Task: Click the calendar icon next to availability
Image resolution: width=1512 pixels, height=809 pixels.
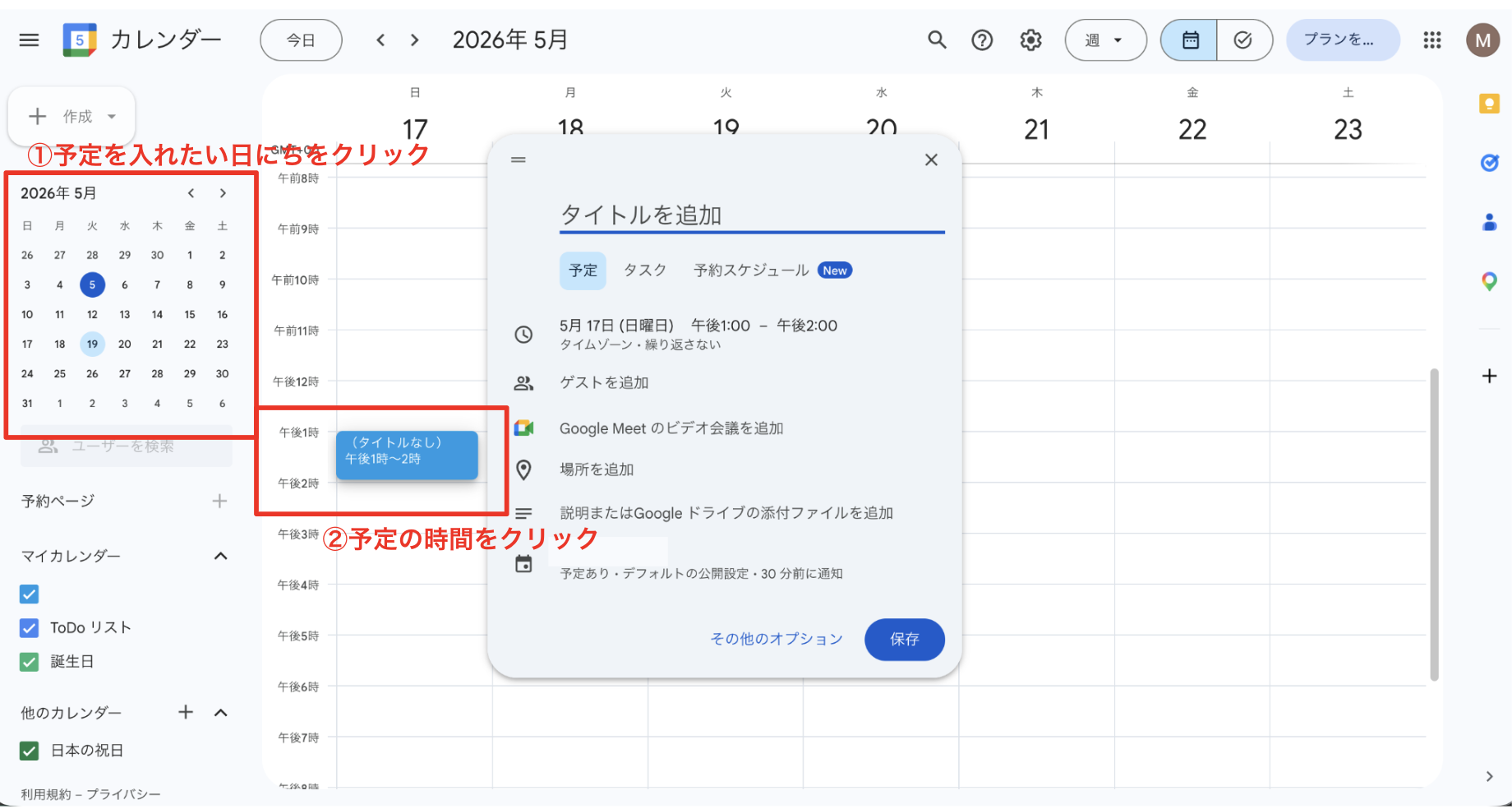Action: coord(523,564)
